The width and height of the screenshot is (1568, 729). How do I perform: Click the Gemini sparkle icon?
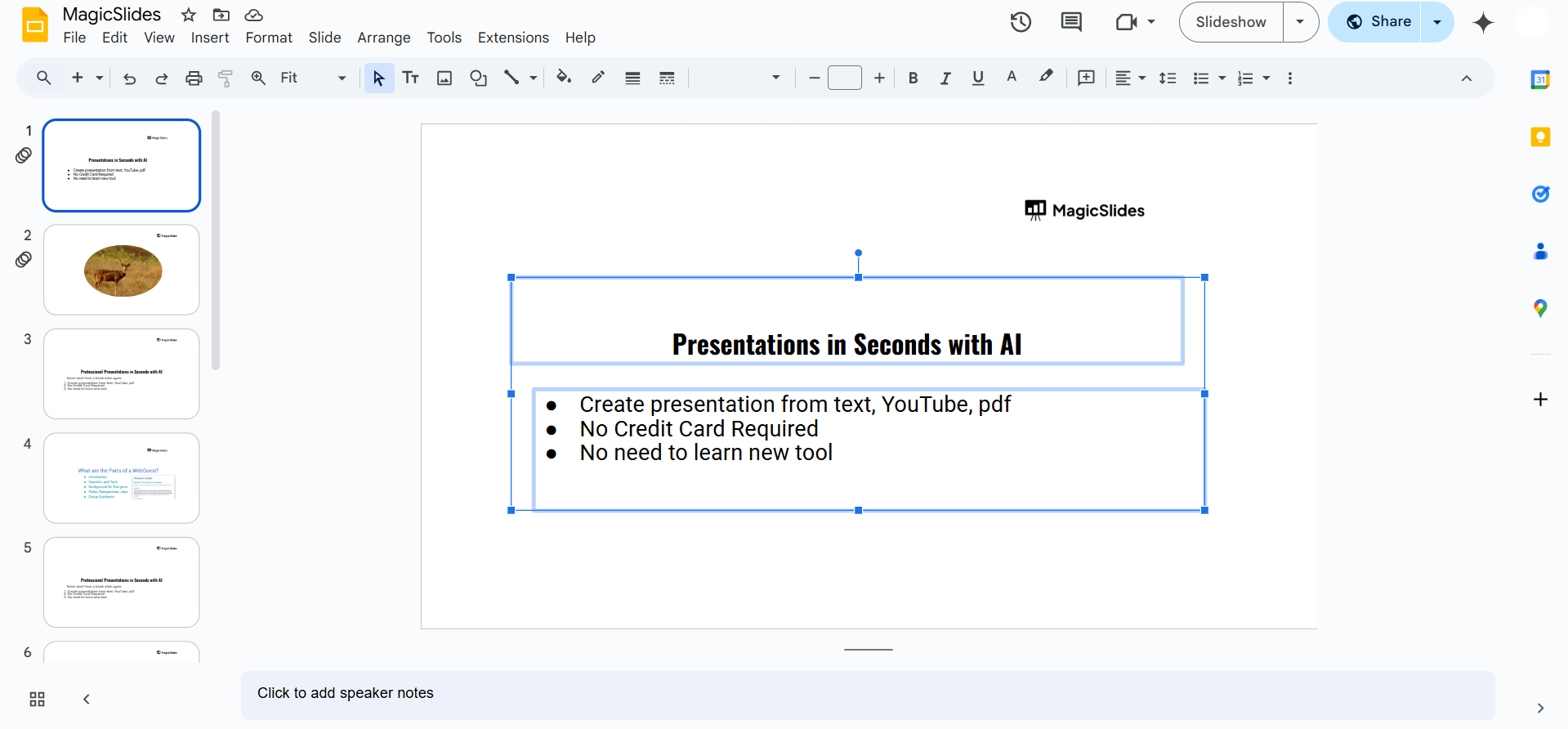click(x=1483, y=22)
